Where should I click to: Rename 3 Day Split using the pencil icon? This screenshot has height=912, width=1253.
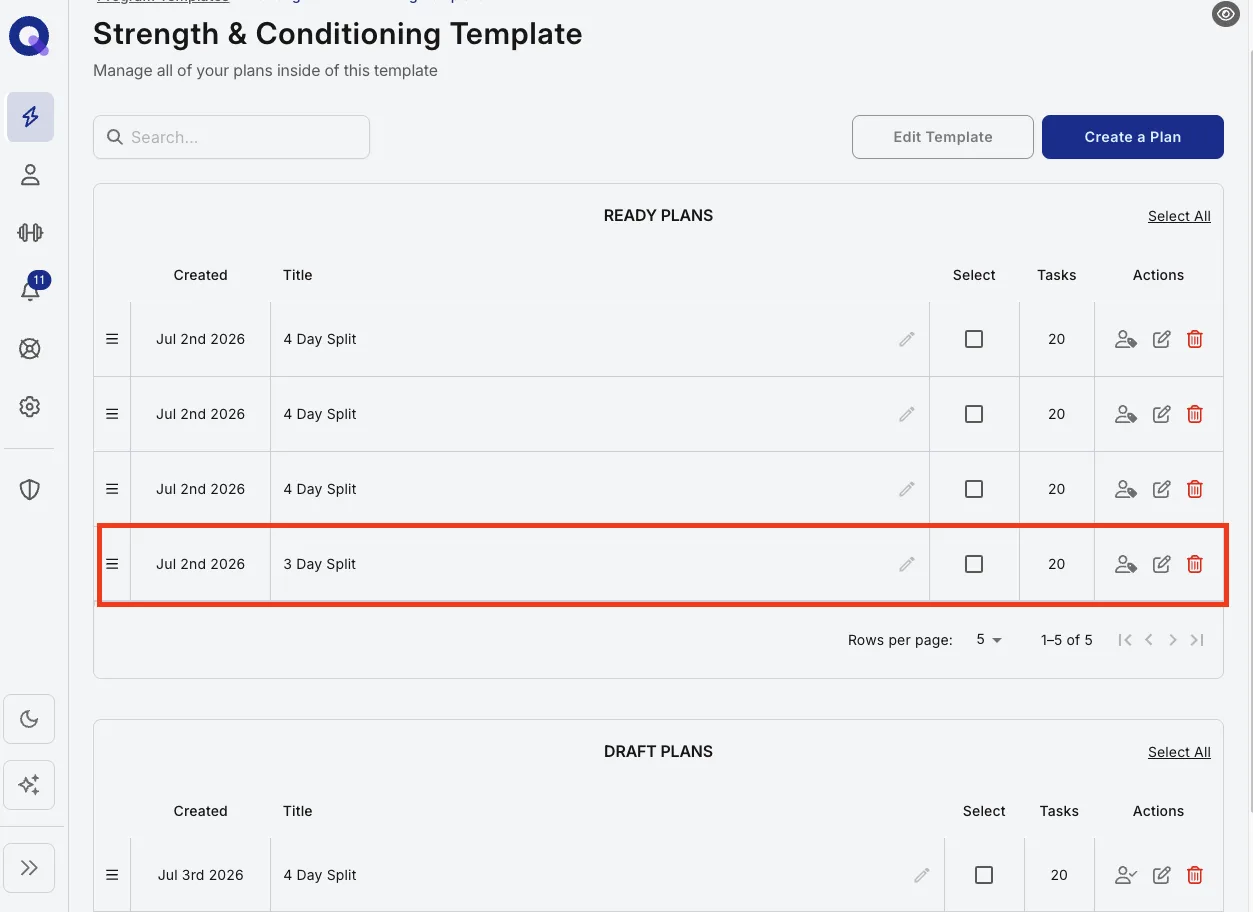click(x=907, y=564)
